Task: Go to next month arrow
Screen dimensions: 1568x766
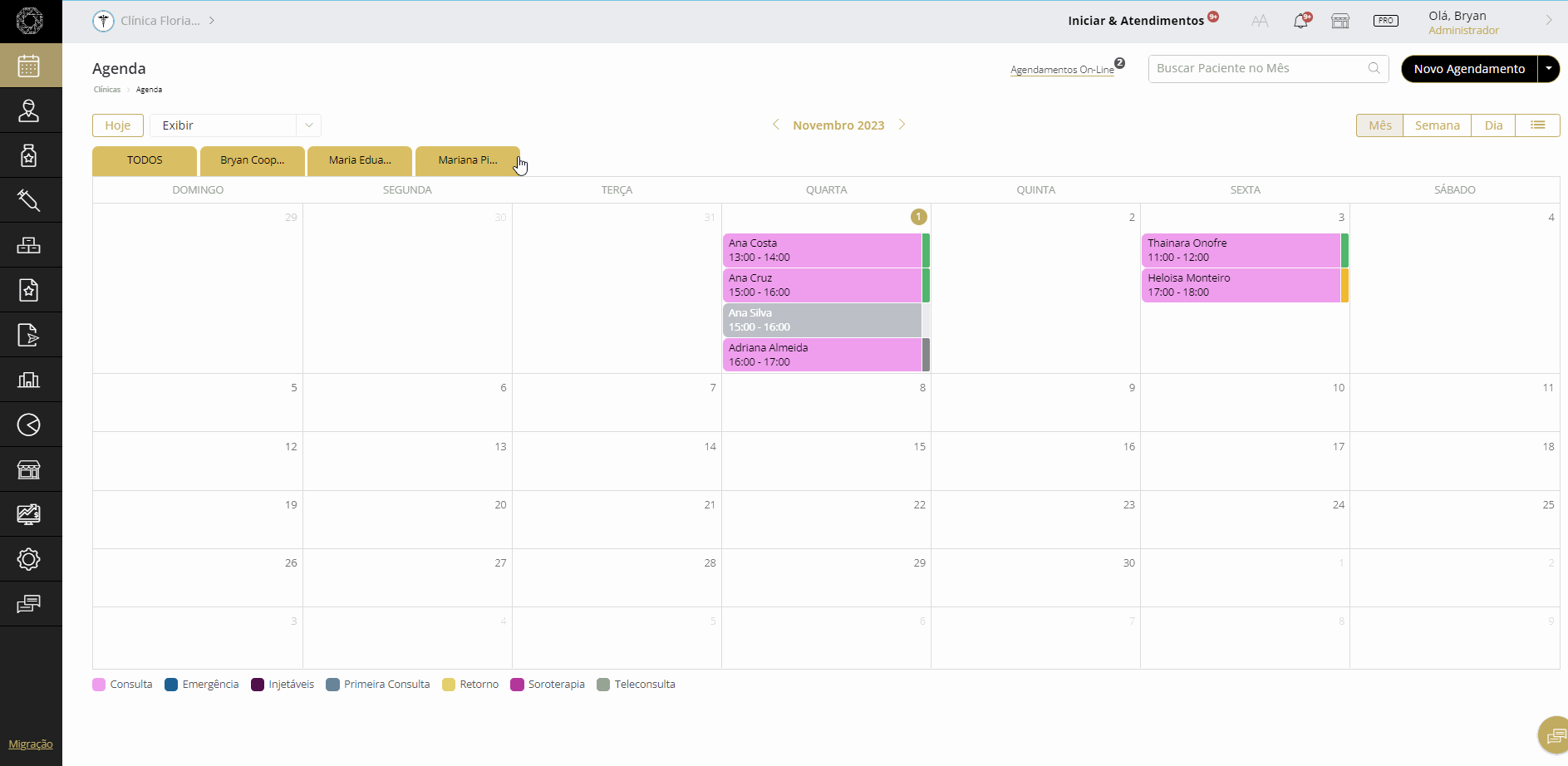Action: [902, 125]
